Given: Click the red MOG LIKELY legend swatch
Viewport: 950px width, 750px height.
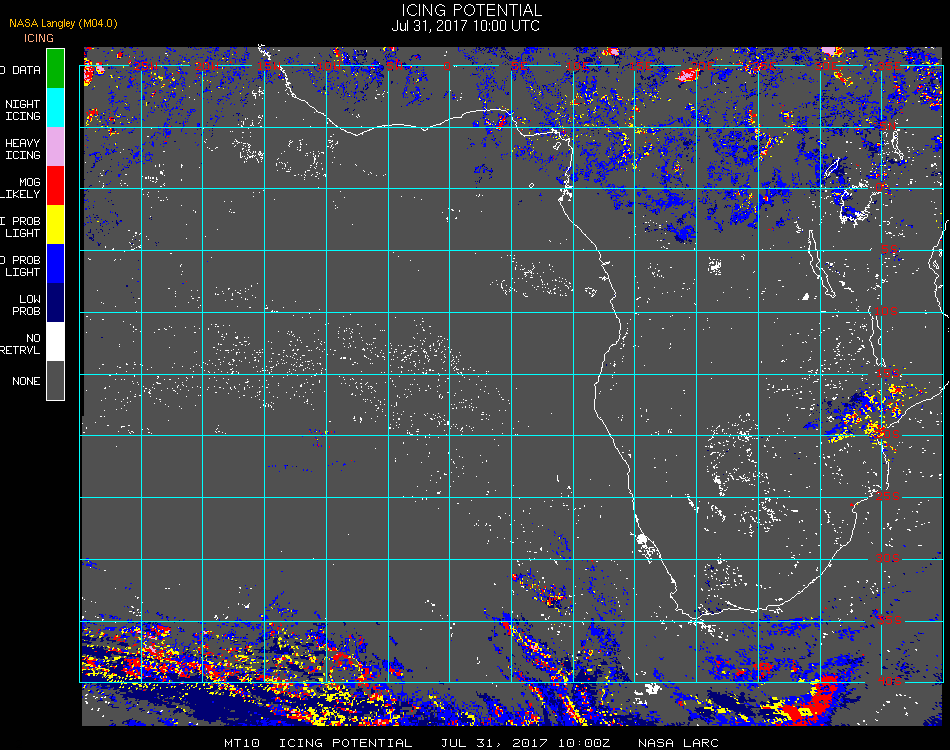Looking at the screenshot, I should tap(55, 186).
